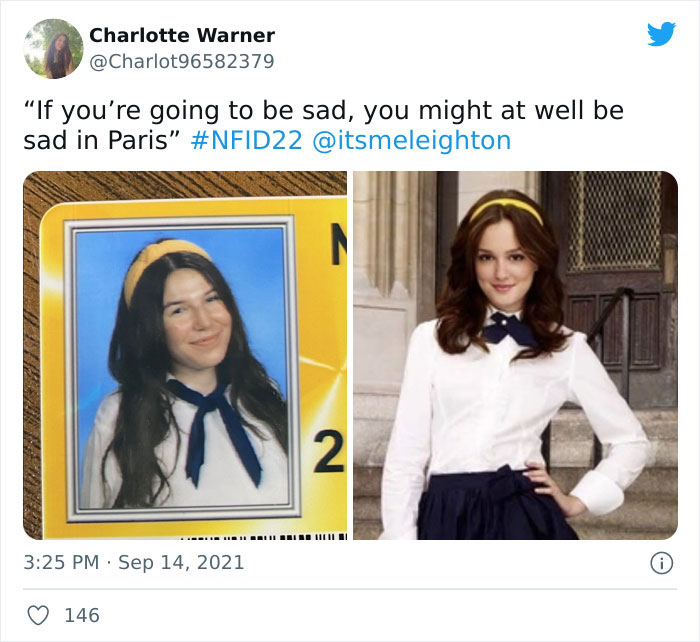Open the right photo with white blouse
This screenshot has height=642, width=700.
click(x=515, y=355)
